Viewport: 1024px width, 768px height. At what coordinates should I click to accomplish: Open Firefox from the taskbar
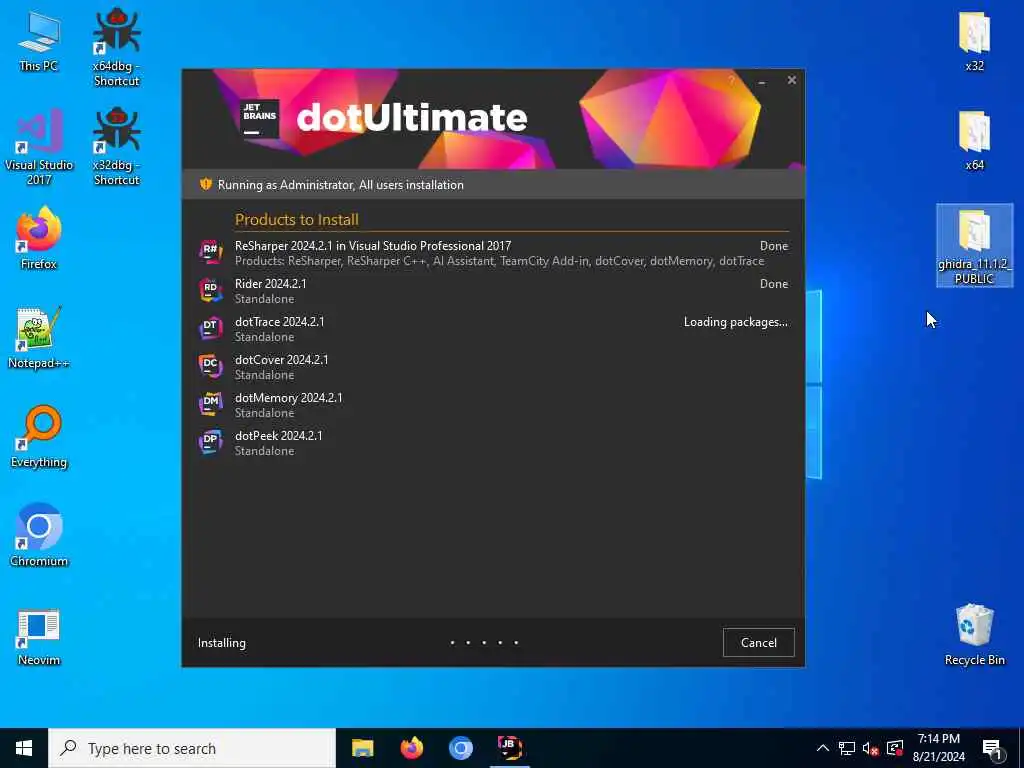tap(411, 748)
